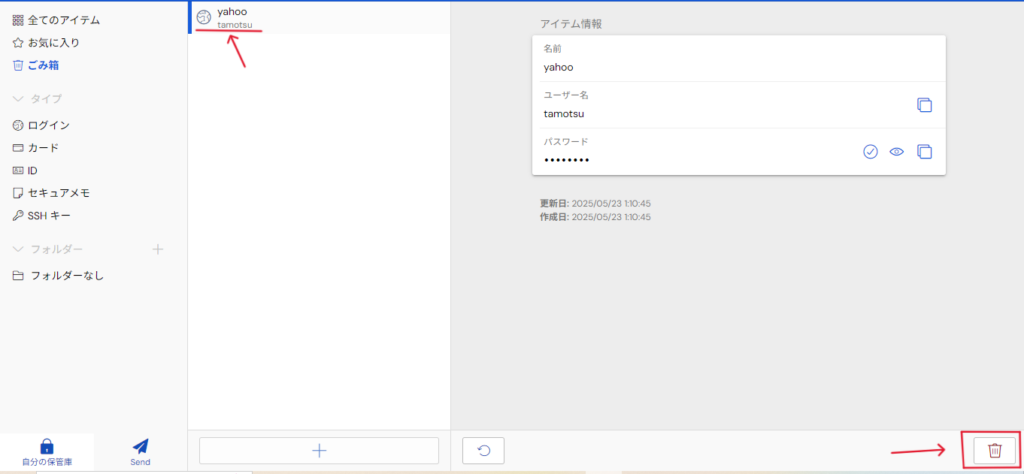Add a new folder with plus icon
1024x474 pixels.
click(x=157, y=249)
